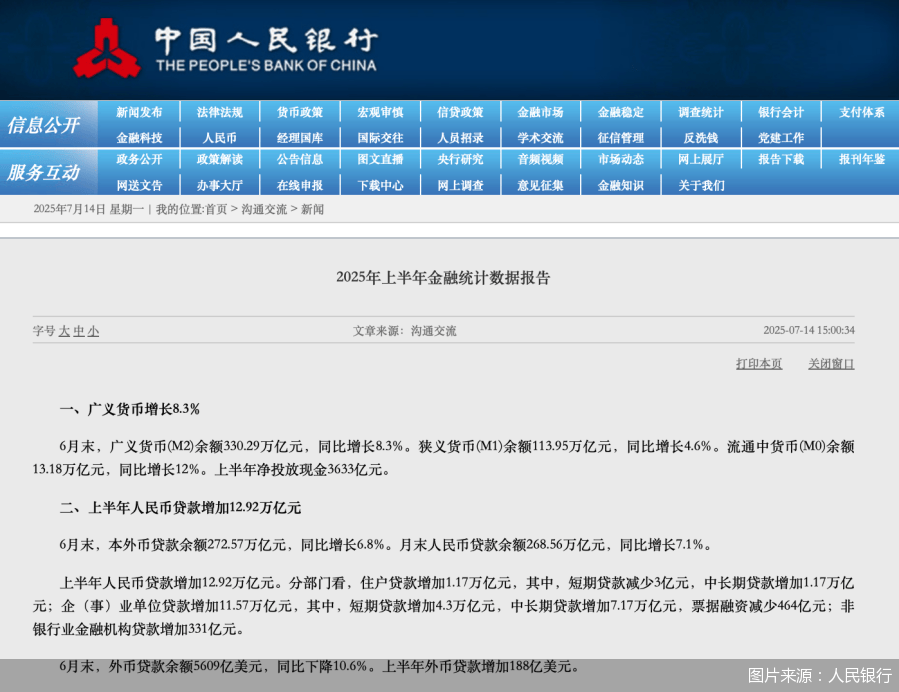The image size is (899, 692).
Task: Open 公告信息 page
Action: (x=300, y=159)
